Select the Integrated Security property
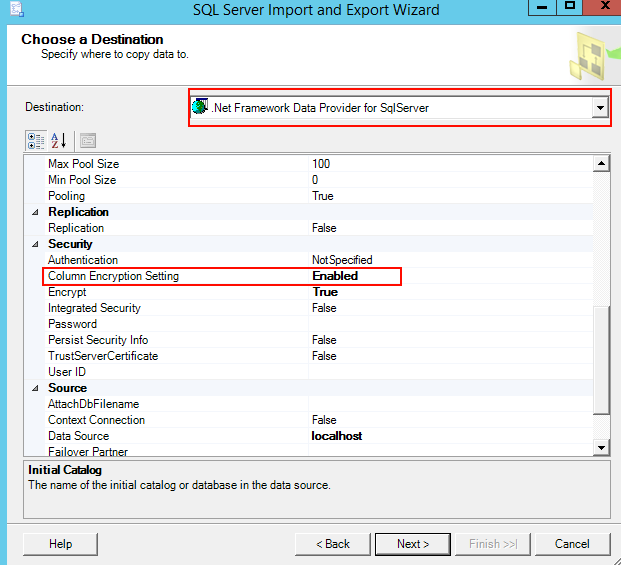Screen dimensions: 621x565 [x=94, y=308]
